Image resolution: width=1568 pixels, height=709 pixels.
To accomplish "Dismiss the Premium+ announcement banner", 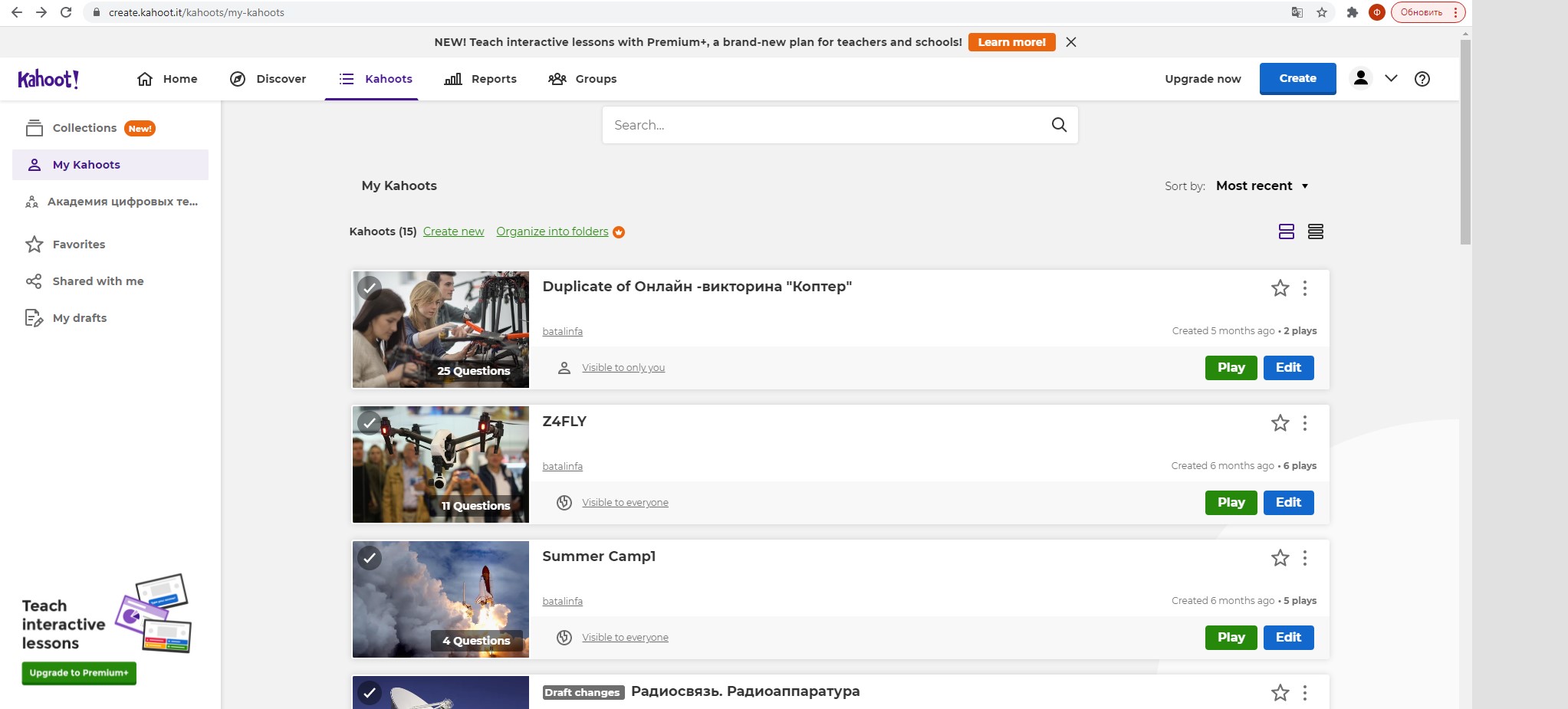I will click(x=1071, y=42).
